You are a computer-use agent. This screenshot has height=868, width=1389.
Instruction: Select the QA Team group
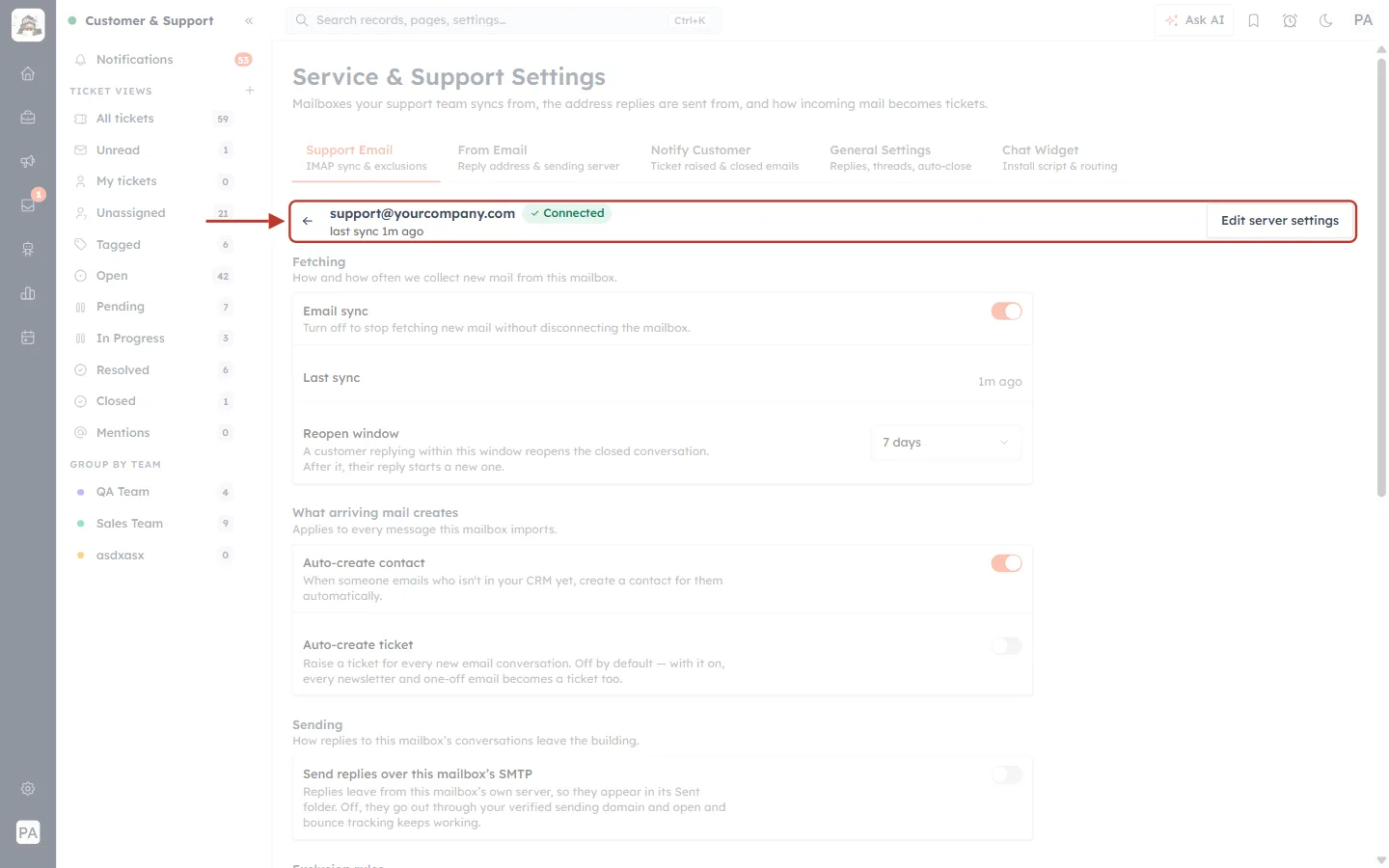tap(152, 492)
